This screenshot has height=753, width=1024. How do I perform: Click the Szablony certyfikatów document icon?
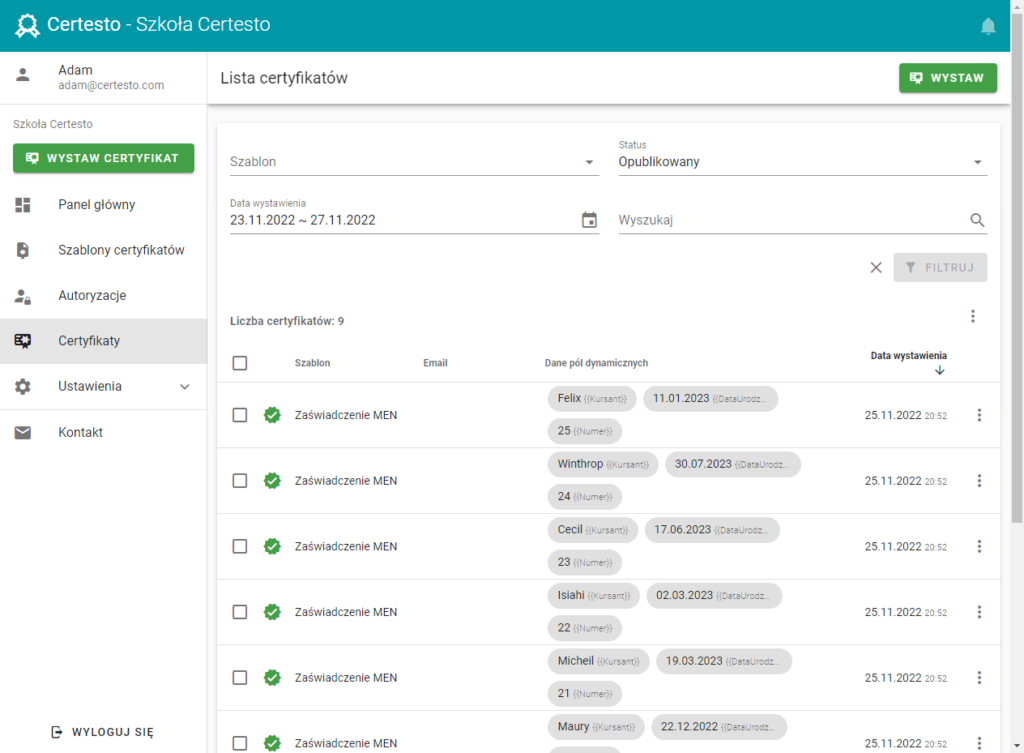point(23,250)
